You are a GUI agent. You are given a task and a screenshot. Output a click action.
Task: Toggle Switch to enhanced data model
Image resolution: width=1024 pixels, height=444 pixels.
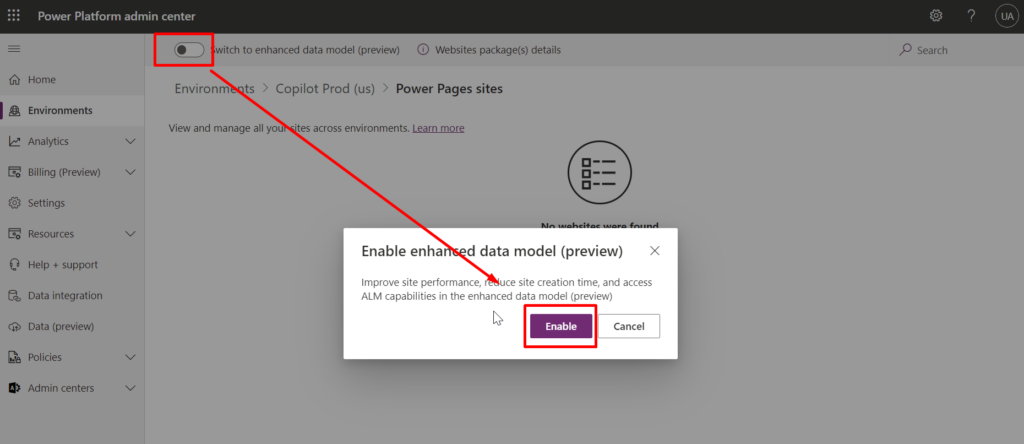pyautogui.click(x=189, y=50)
